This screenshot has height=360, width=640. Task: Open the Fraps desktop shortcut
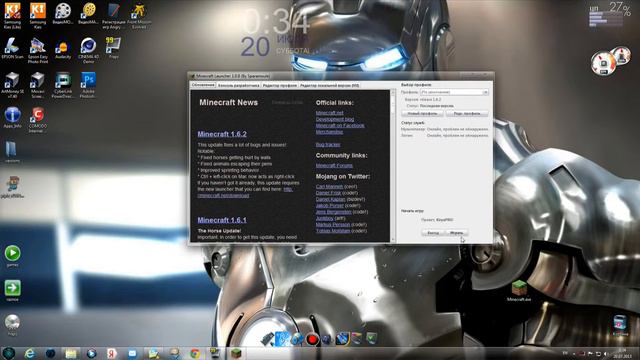click(x=113, y=48)
